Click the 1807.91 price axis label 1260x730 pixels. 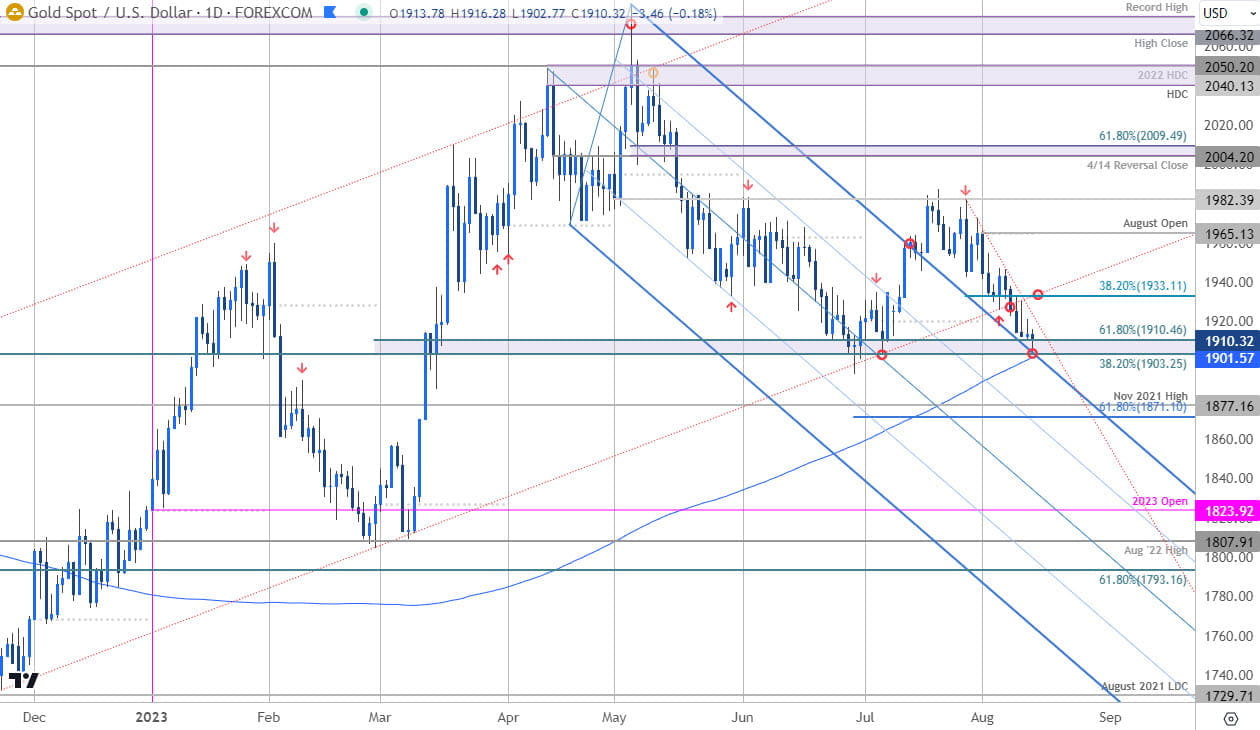click(1228, 542)
